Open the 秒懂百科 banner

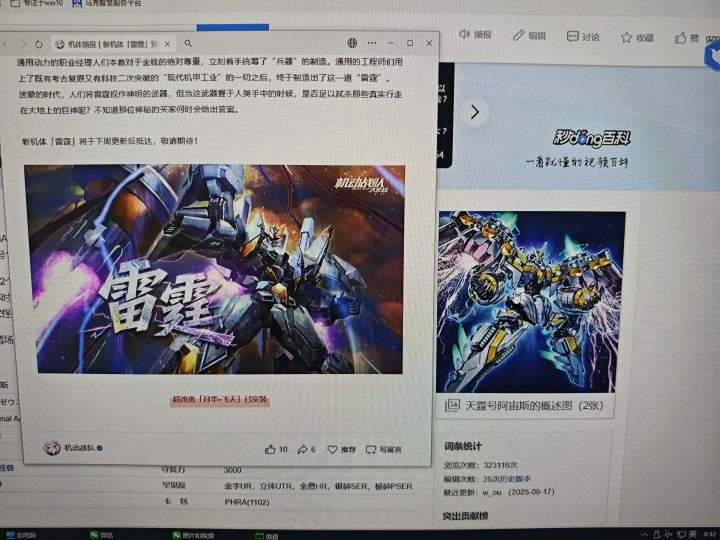[585, 129]
